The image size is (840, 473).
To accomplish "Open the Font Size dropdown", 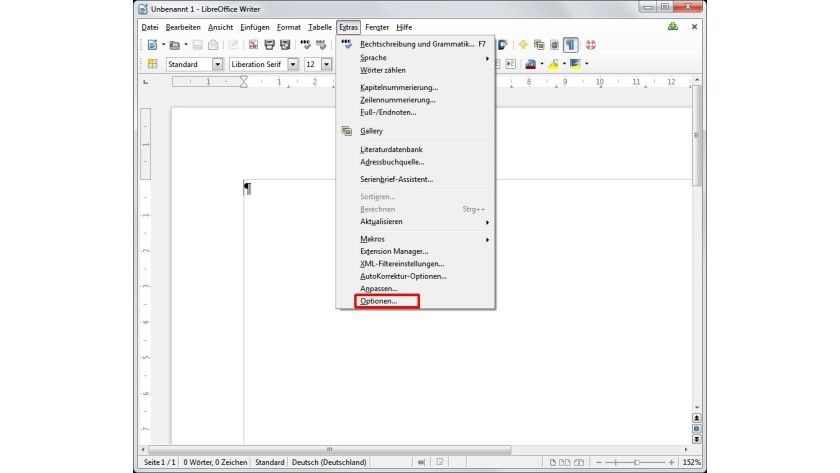I will [x=326, y=64].
